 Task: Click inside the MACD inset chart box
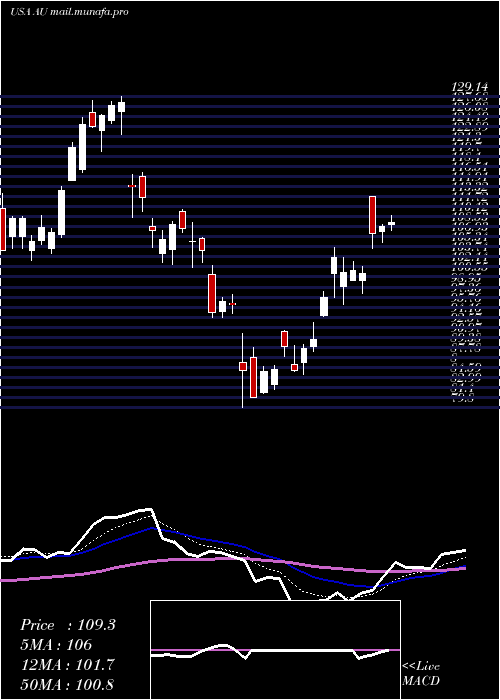(275, 650)
